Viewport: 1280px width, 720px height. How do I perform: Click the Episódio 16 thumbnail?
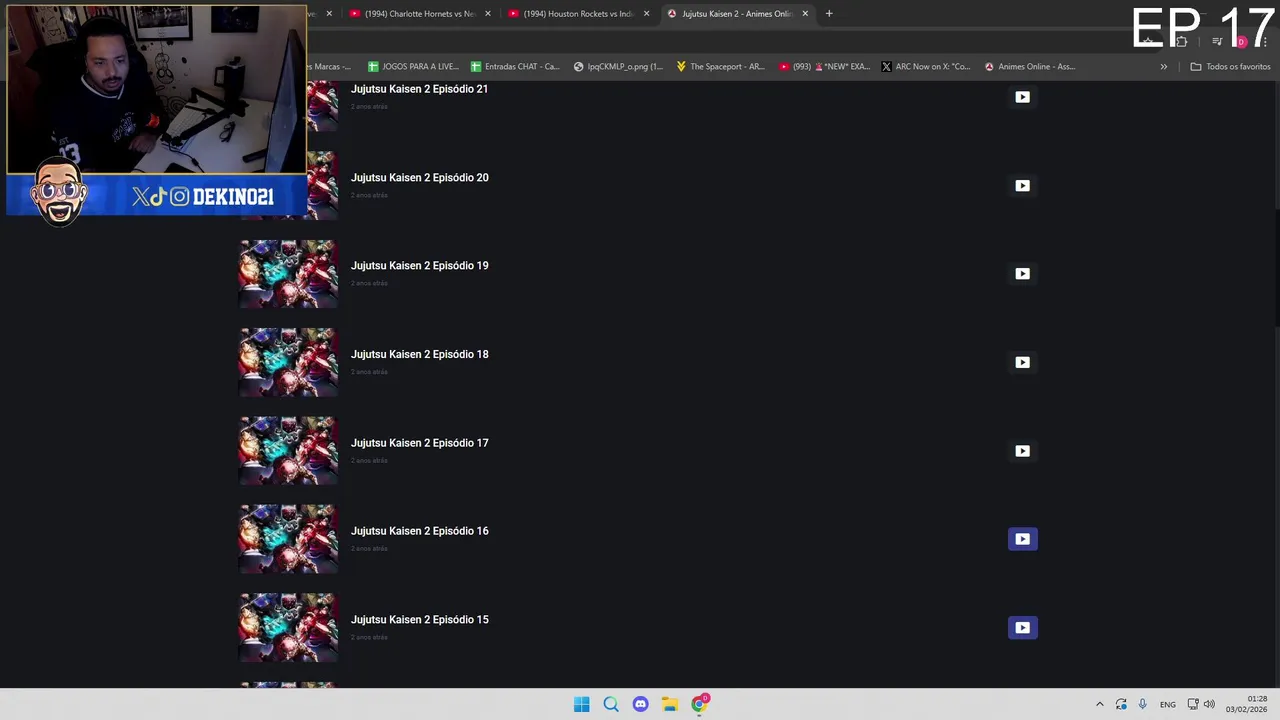pyautogui.click(x=289, y=539)
